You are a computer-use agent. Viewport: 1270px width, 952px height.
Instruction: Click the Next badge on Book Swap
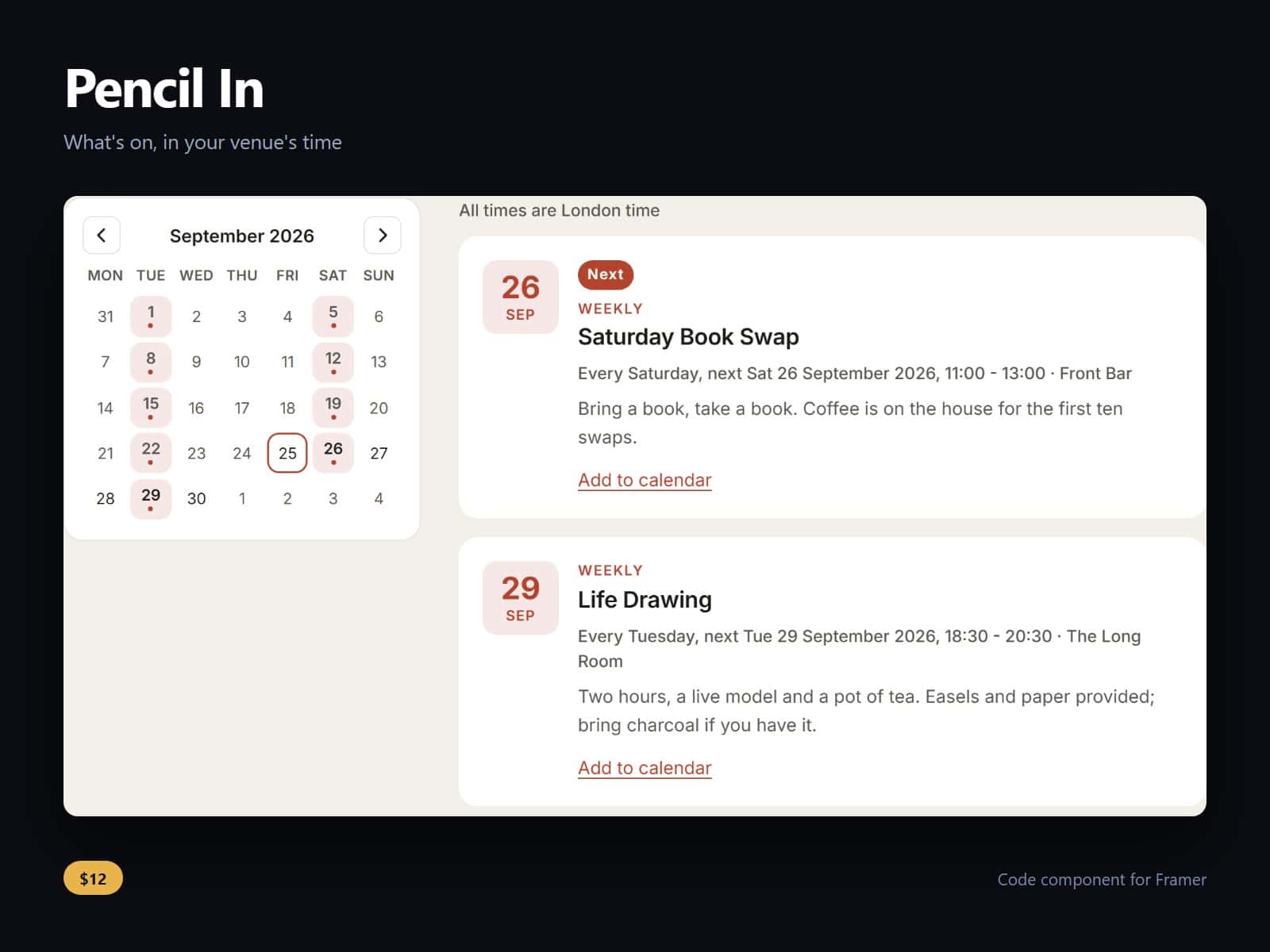click(x=606, y=274)
